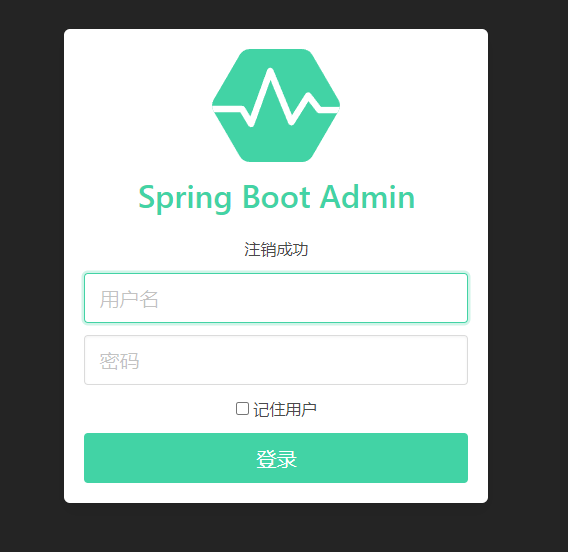This screenshot has width=568, height=552.
Task: Click the 用户名 placeholder text
Action: pos(129,299)
